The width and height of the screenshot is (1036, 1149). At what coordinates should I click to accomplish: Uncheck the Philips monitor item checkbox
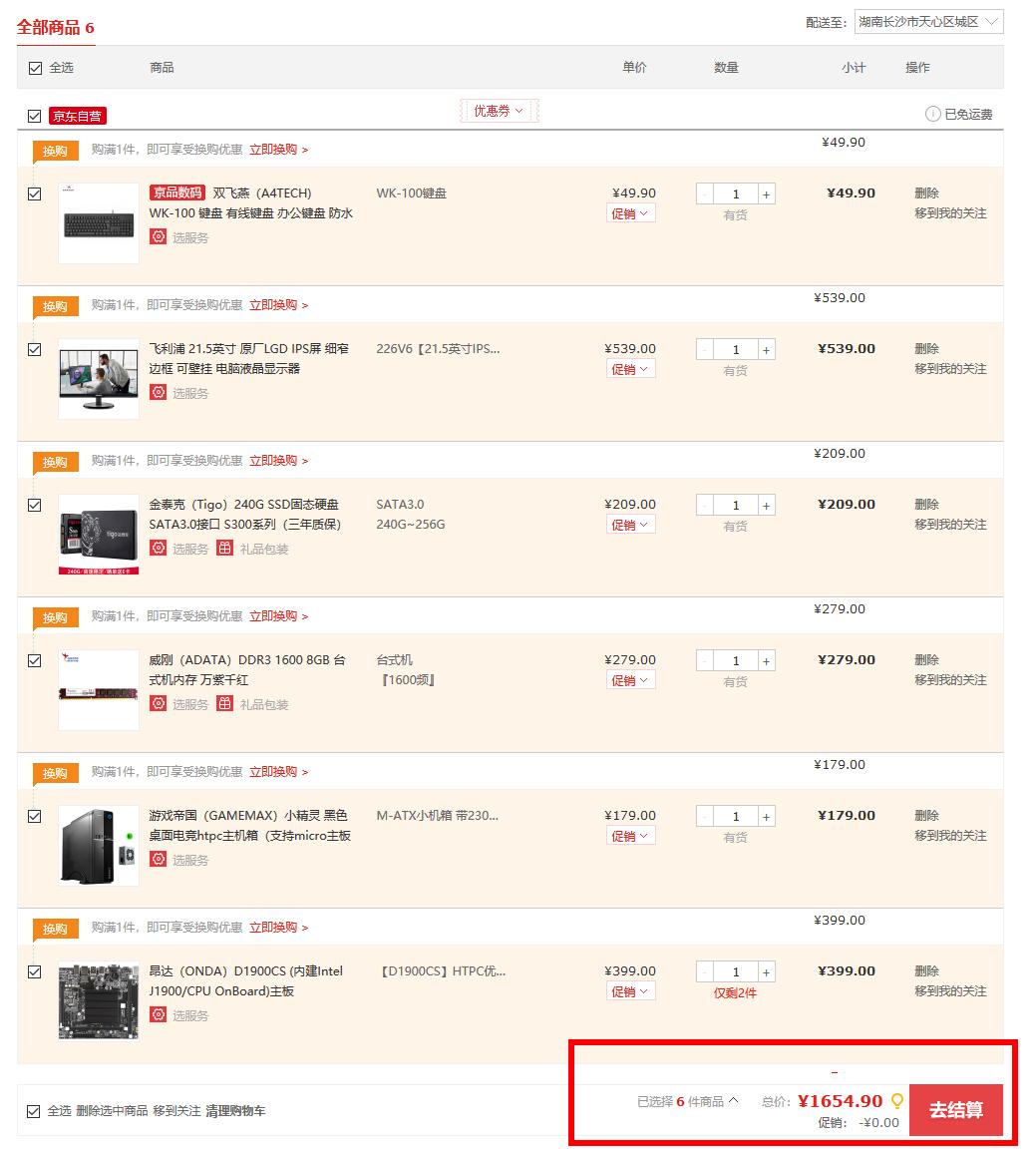[x=34, y=349]
